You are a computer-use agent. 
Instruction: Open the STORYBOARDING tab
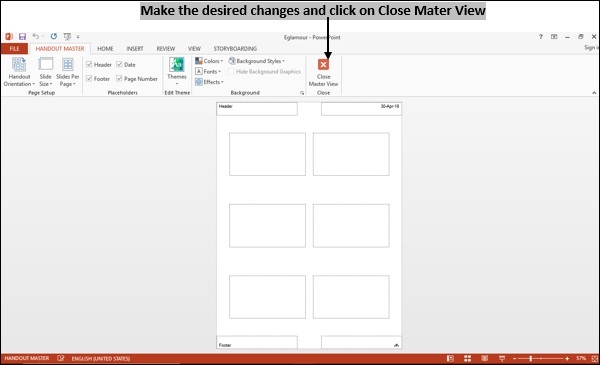coord(235,49)
